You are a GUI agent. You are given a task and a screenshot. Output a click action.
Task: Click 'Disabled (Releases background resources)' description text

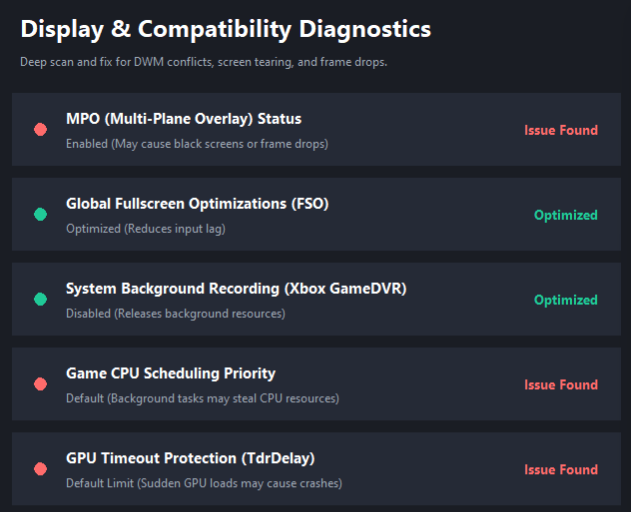(x=175, y=314)
